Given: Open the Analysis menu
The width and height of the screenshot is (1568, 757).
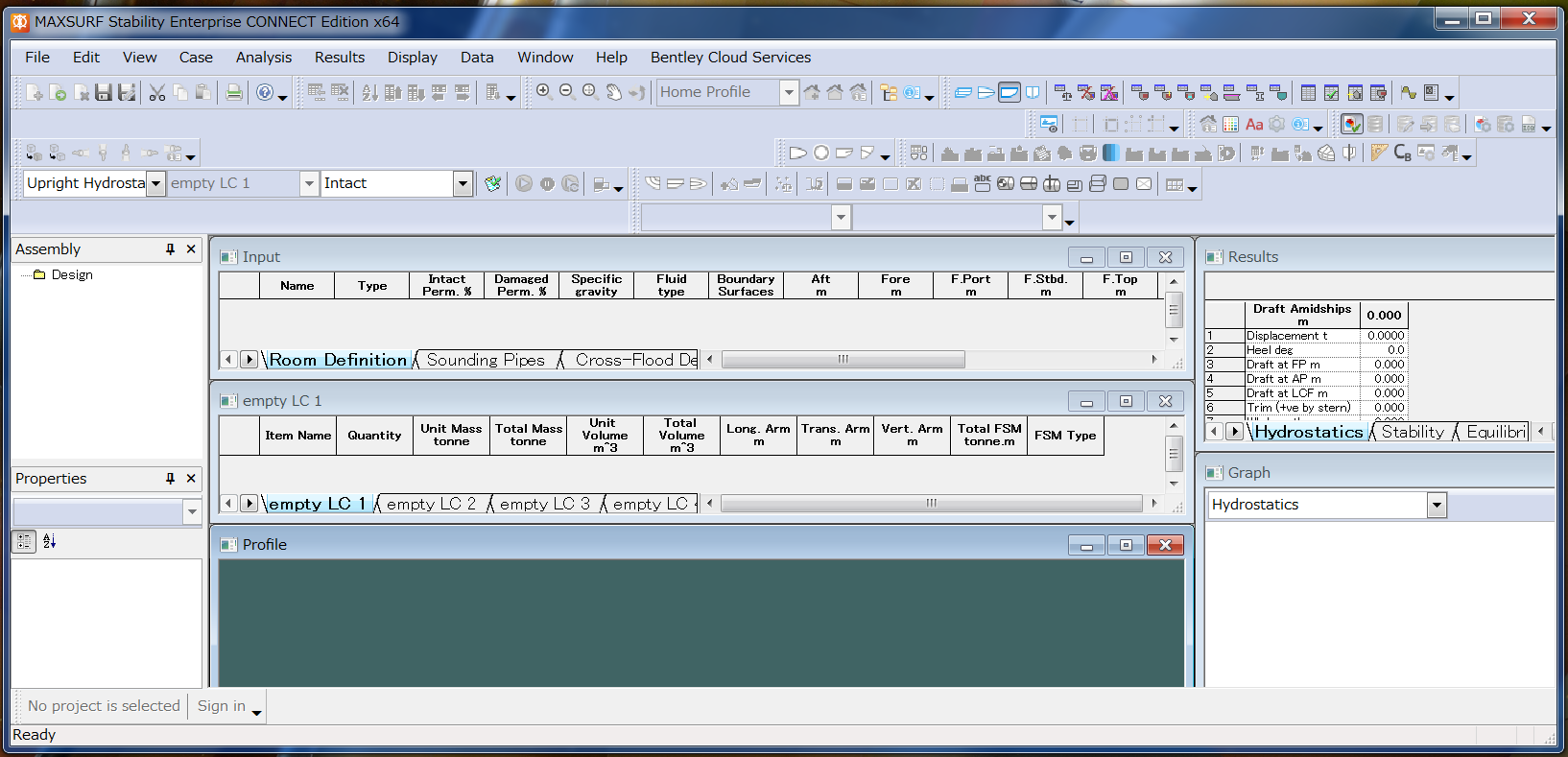Looking at the screenshot, I should (x=264, y=58).
